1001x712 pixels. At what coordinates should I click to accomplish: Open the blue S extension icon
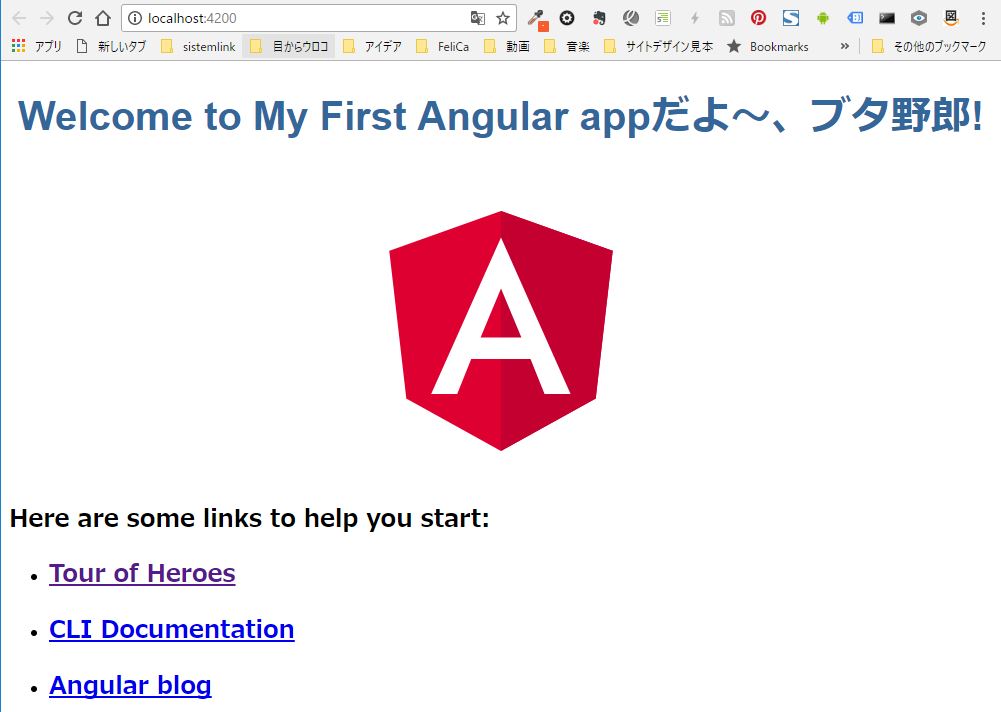point(791,18)
